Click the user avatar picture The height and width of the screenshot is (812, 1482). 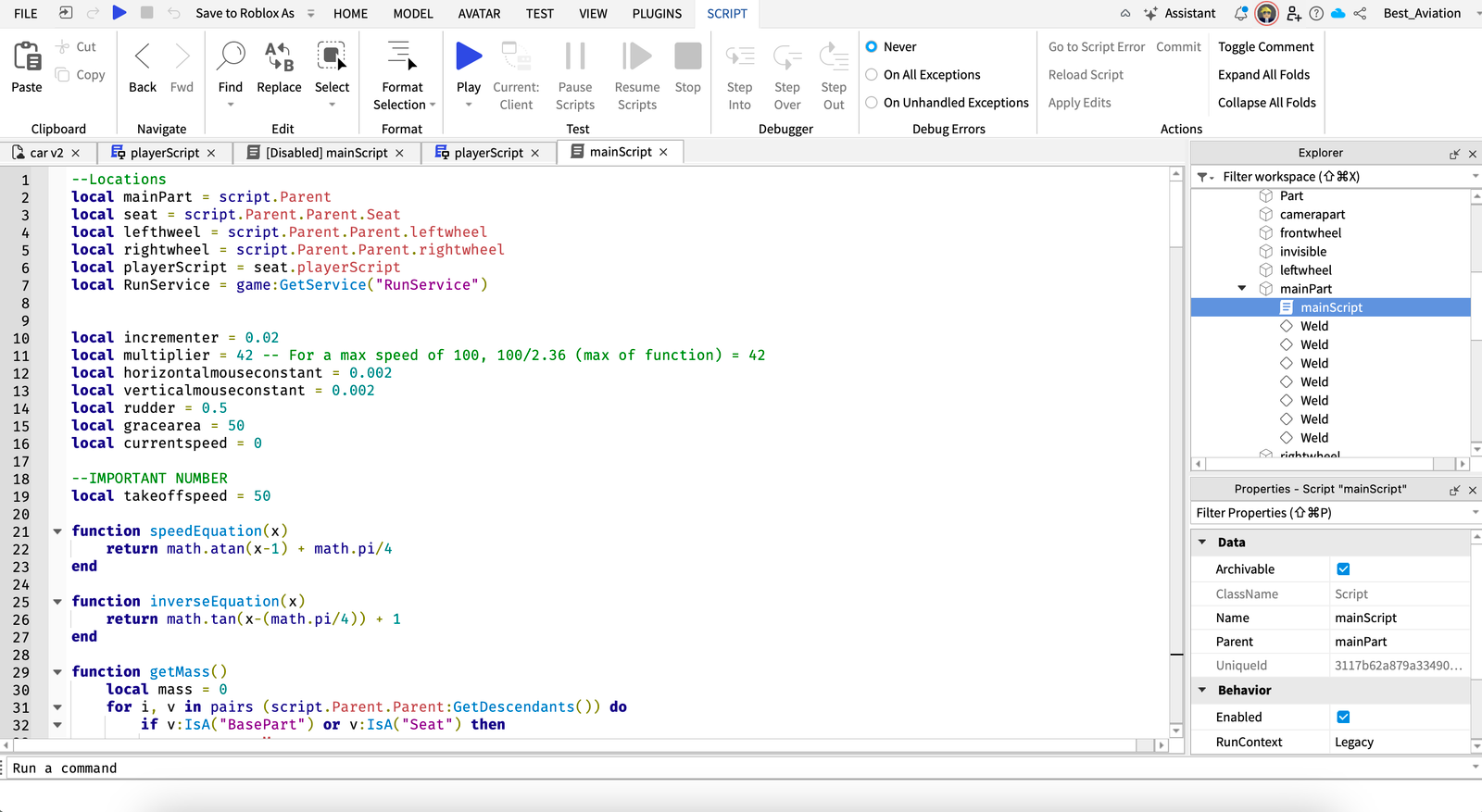point(1266,13)
